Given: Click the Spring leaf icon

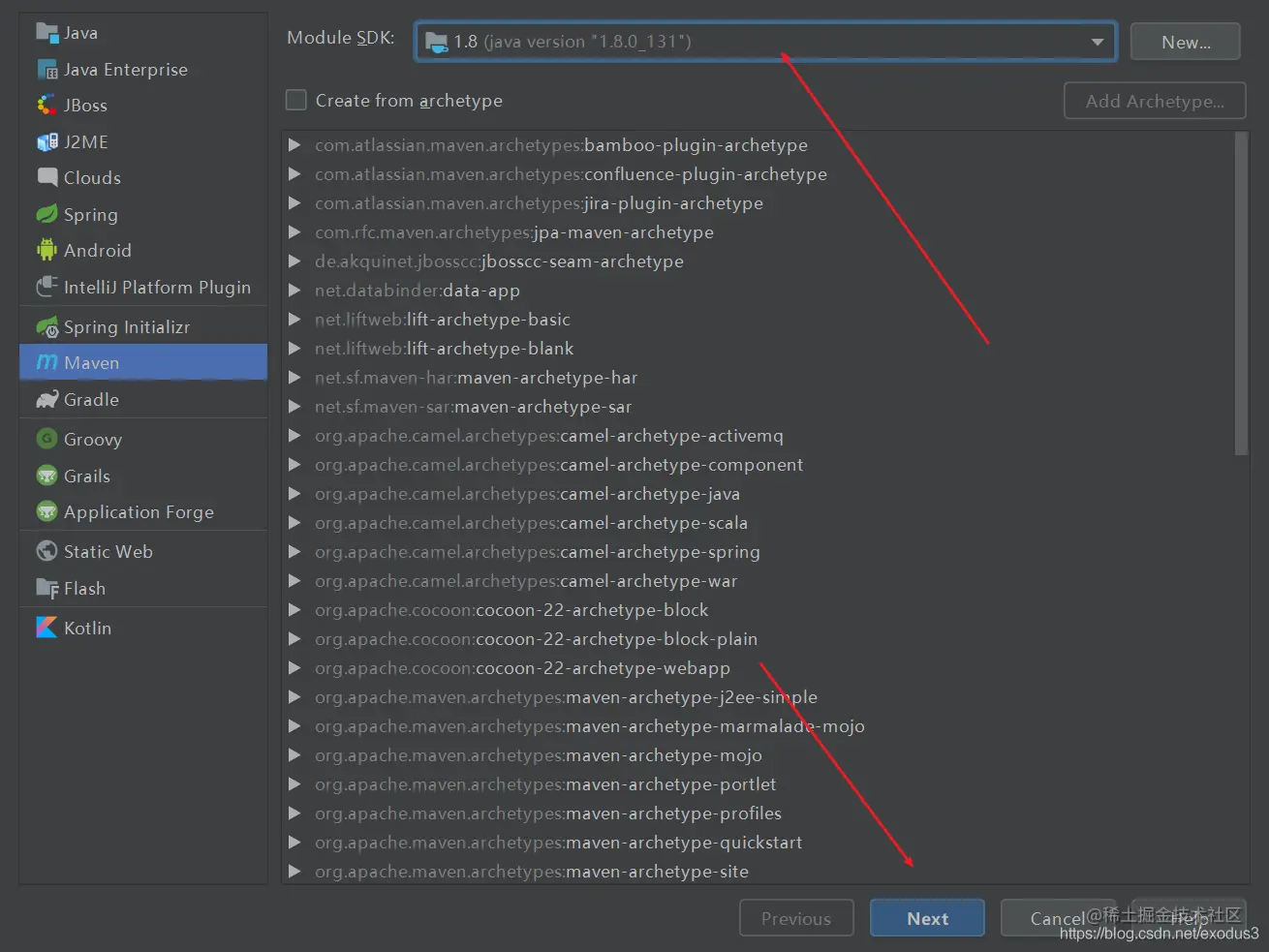Looking at the screenshot, I should (46, 215).
